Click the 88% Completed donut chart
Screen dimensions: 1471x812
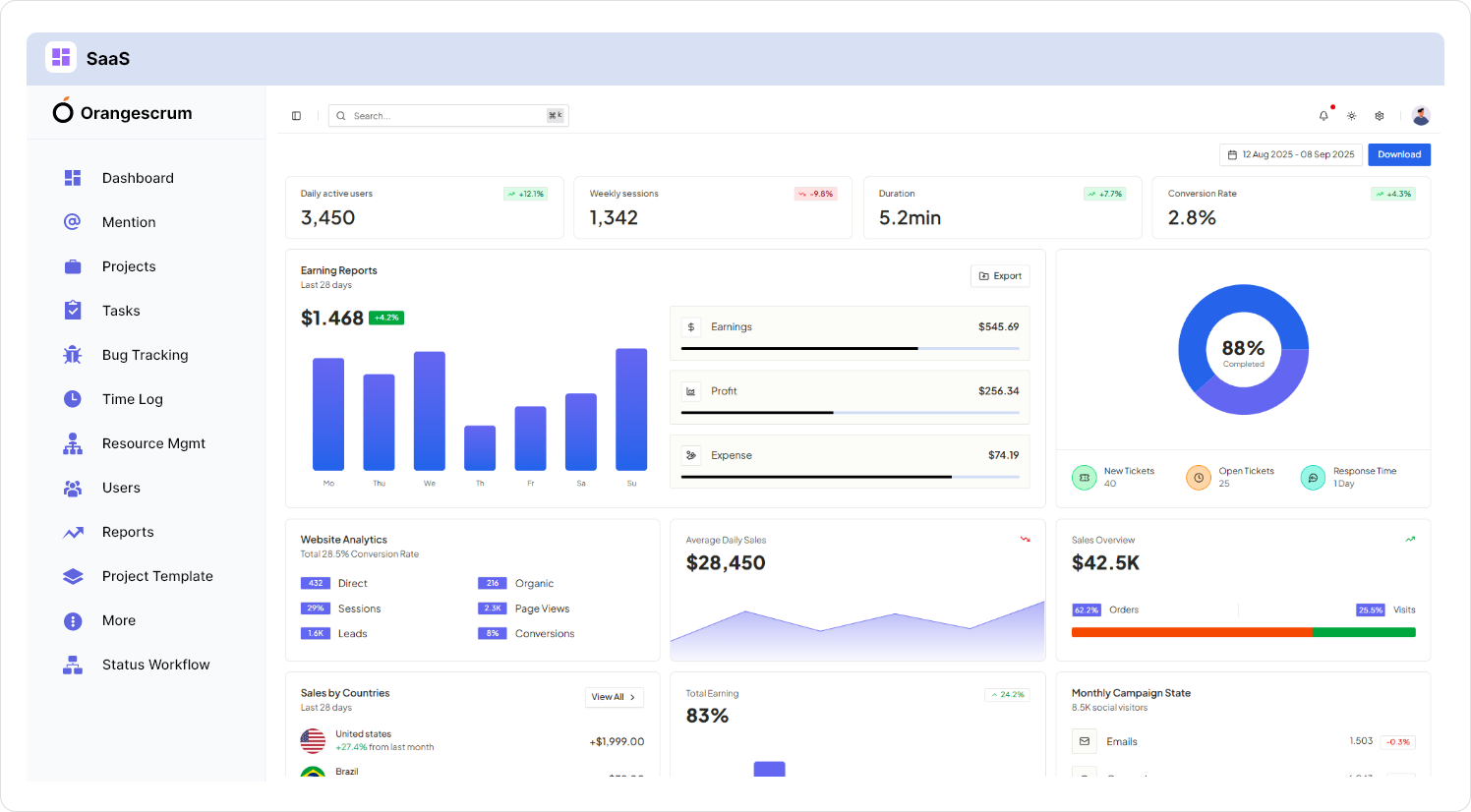pos(1243,350)
